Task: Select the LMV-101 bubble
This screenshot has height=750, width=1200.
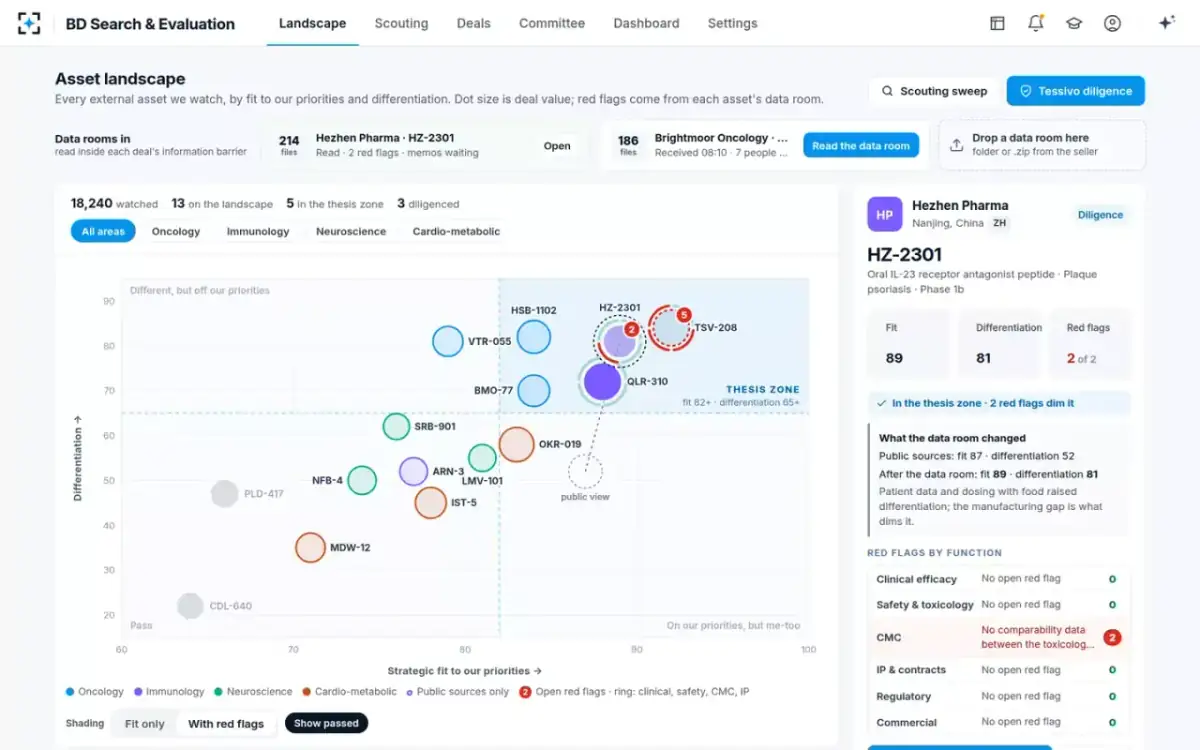Action: click(x=482, y=458)
